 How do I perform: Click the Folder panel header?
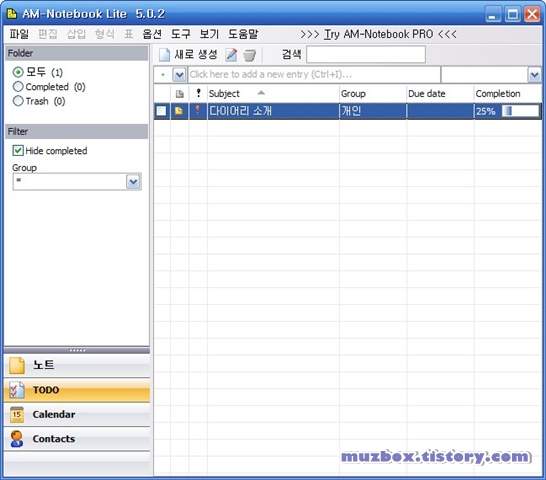click(x=76, y=53)
